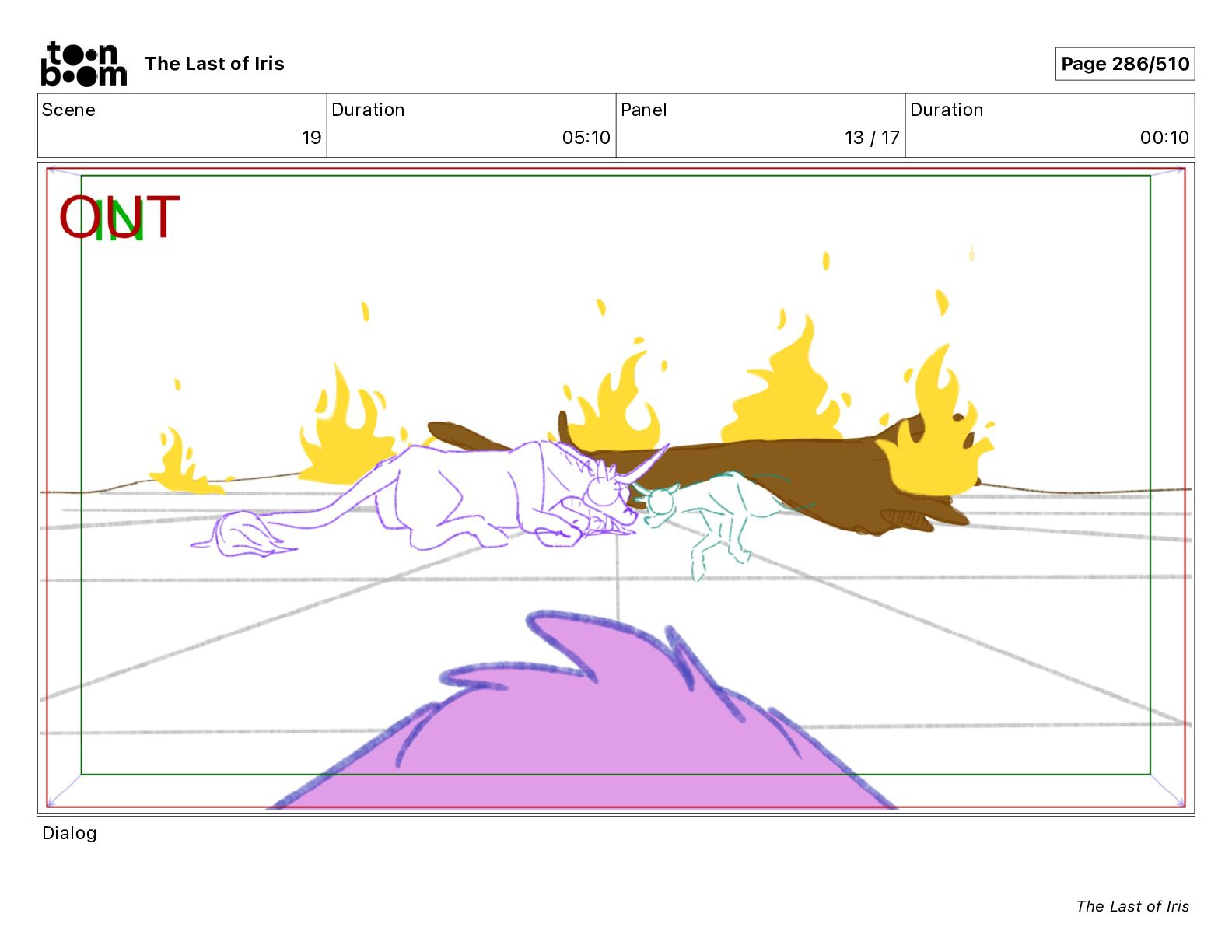The image size is (1232, 952).
Task: Click the Panel column label
Action: click(643, 110)
